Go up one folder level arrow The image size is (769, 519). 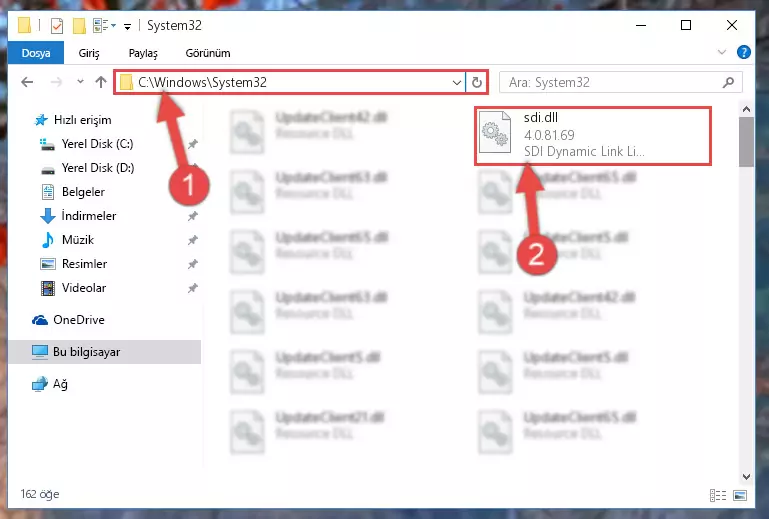[x=101, y=82]
